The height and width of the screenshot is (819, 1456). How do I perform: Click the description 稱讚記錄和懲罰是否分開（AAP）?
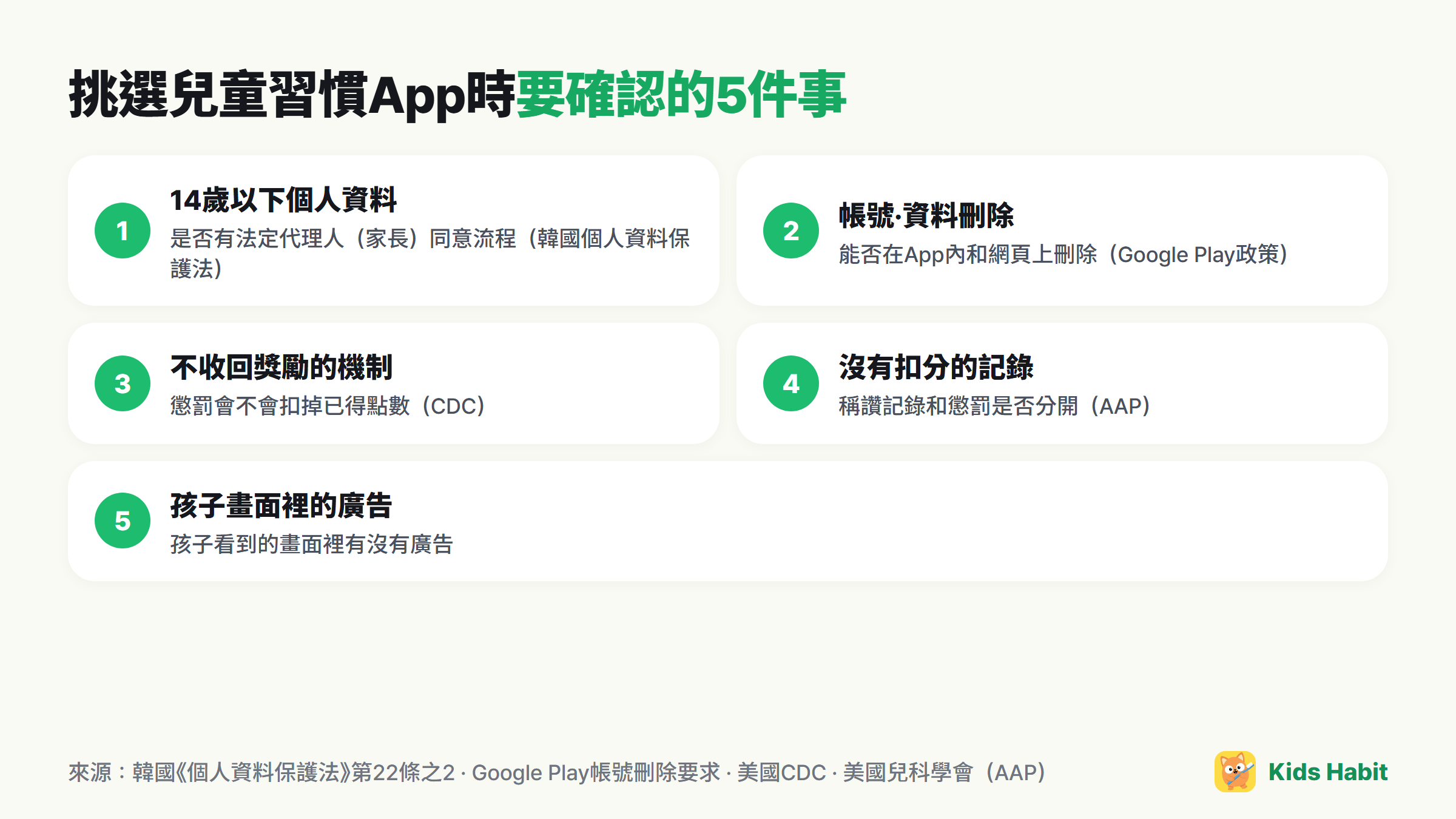tap(995, 406)
